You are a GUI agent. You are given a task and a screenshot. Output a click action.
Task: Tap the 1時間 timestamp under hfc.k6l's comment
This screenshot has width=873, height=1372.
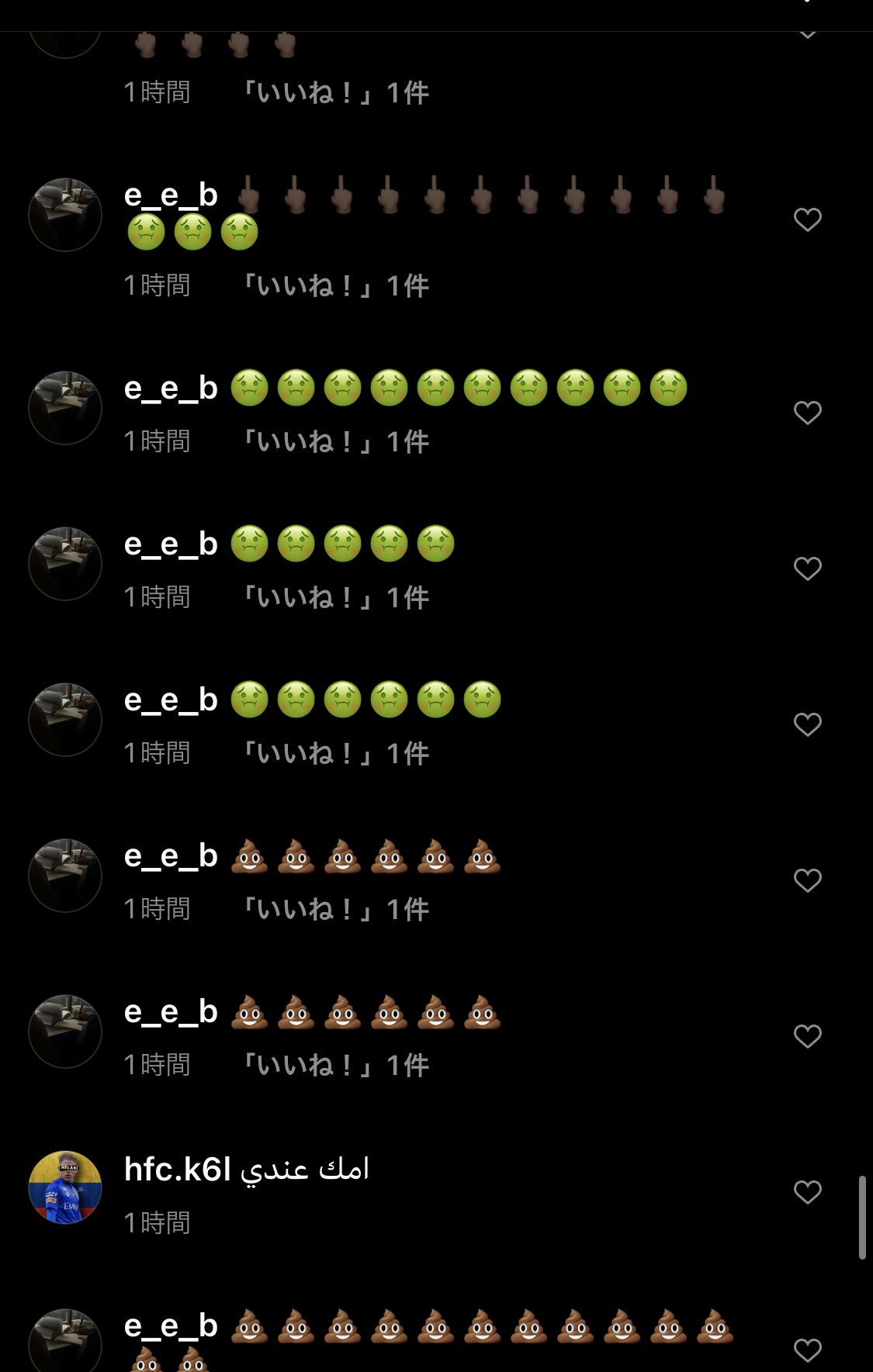pyautogui.click(x=158, y=1223)
